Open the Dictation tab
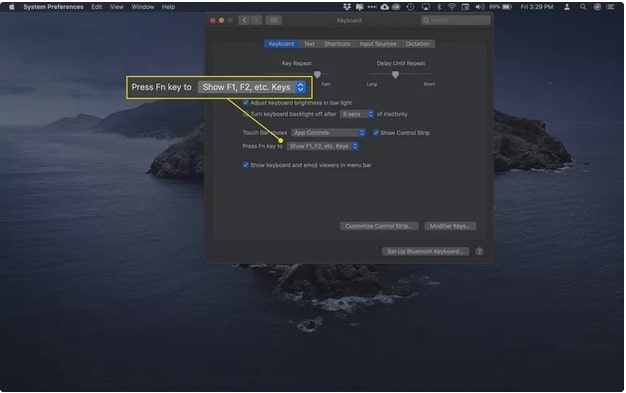626x393 pixels. 418,44
